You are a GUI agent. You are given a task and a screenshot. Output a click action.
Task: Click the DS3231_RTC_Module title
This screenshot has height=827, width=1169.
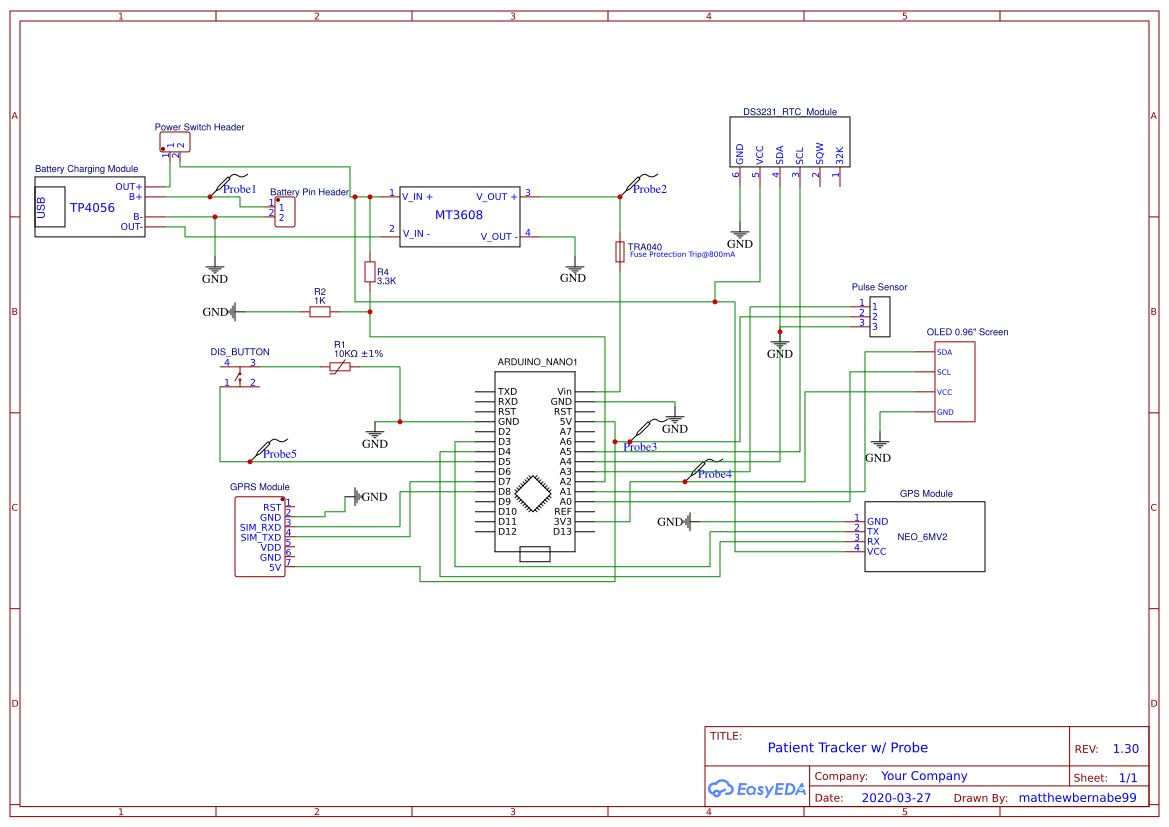(790, 112)
